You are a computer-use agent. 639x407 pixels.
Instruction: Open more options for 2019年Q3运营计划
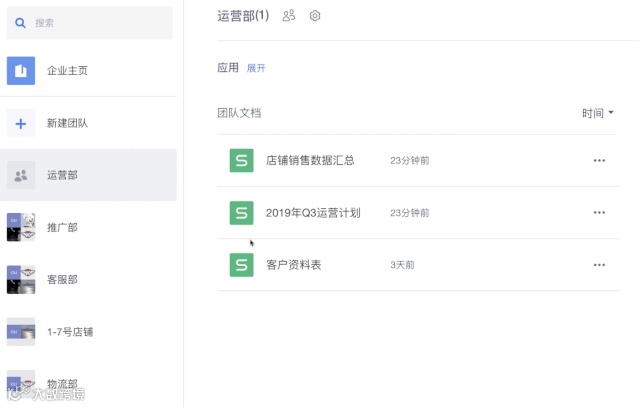[x=599, y=213]
